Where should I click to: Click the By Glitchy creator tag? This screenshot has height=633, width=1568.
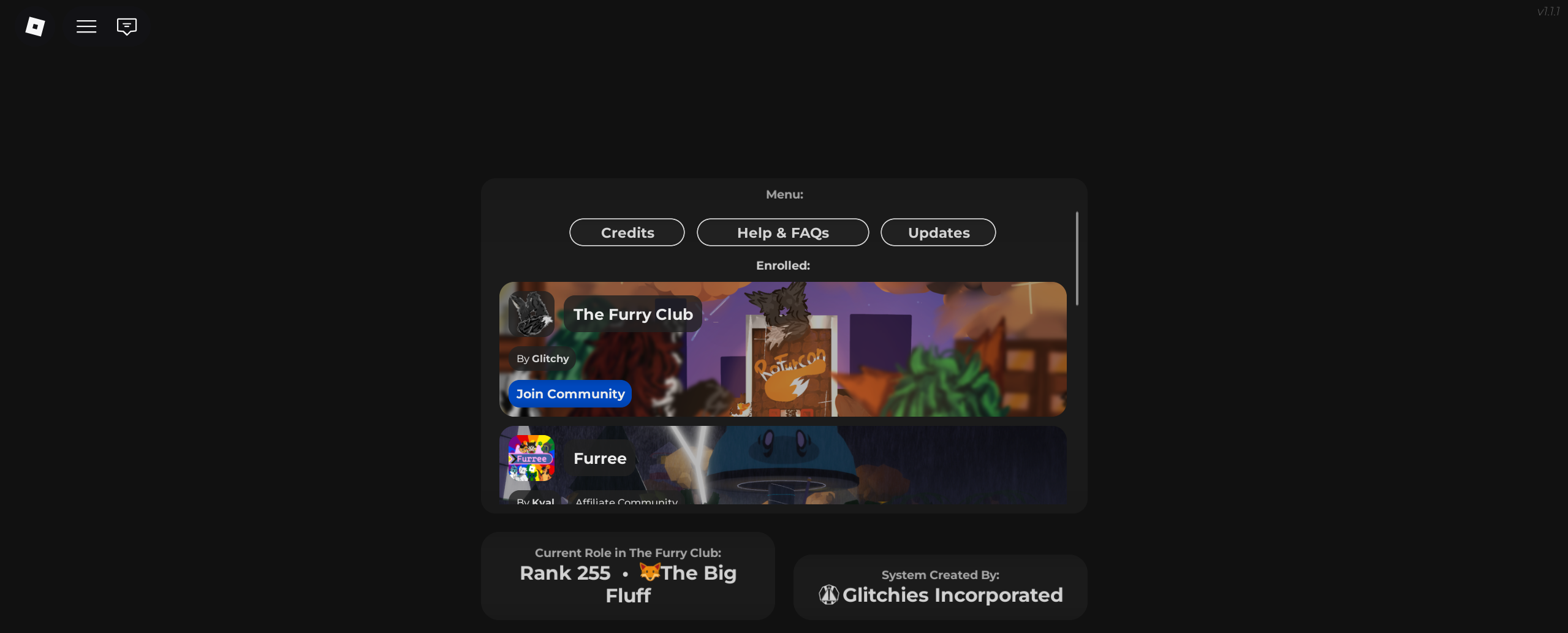tap(542, 358)
